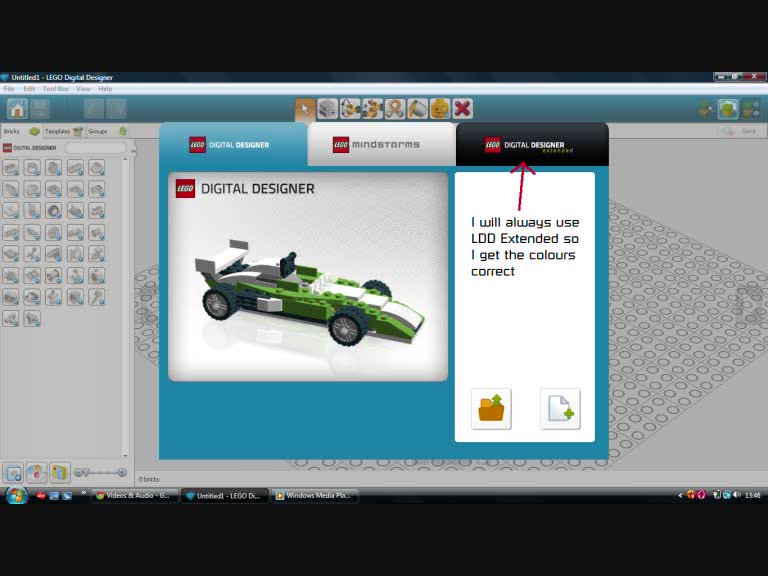Activate the Hinge tool
The width and height of the screenshot is (768, 576).
tap(350, 109)
